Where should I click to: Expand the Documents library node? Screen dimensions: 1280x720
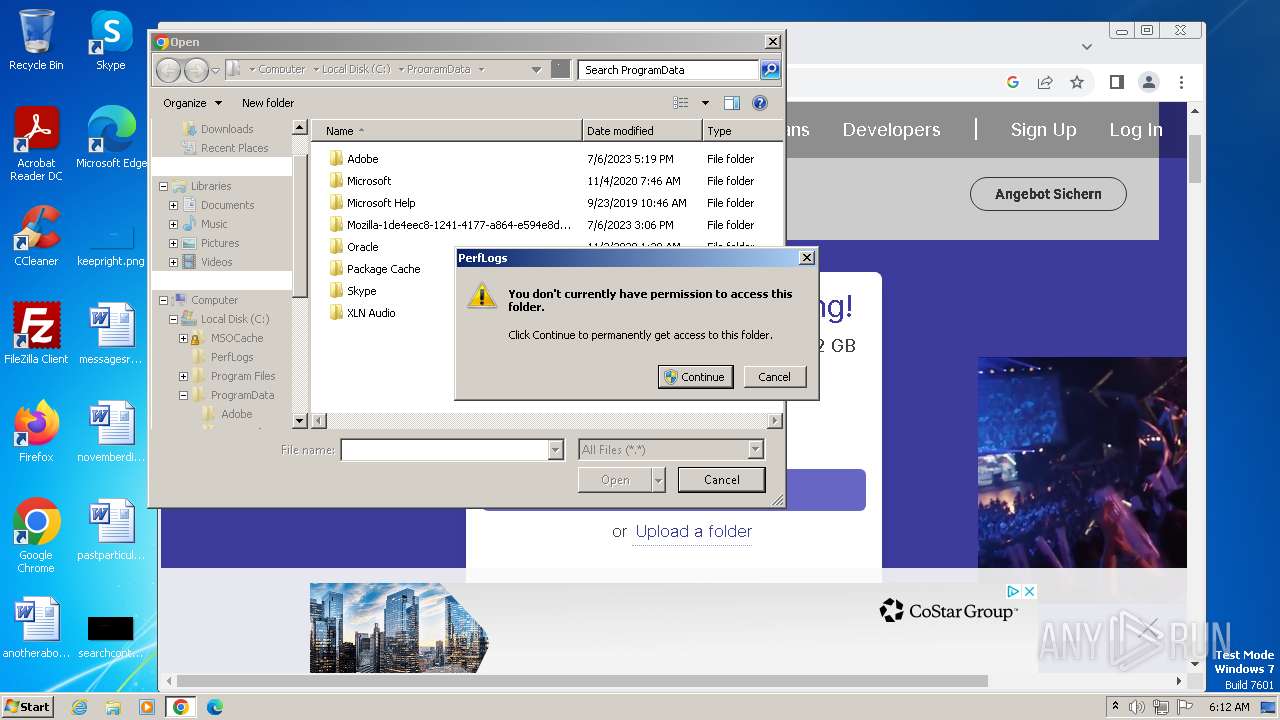pos(173,205)
